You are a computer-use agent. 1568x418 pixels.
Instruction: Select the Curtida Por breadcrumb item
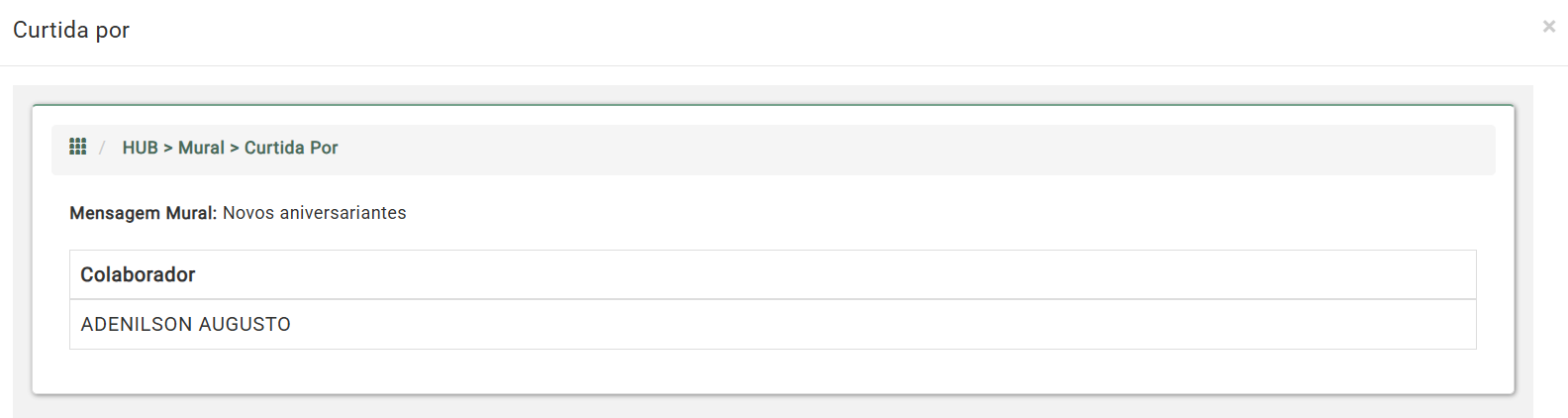[291, 148]
